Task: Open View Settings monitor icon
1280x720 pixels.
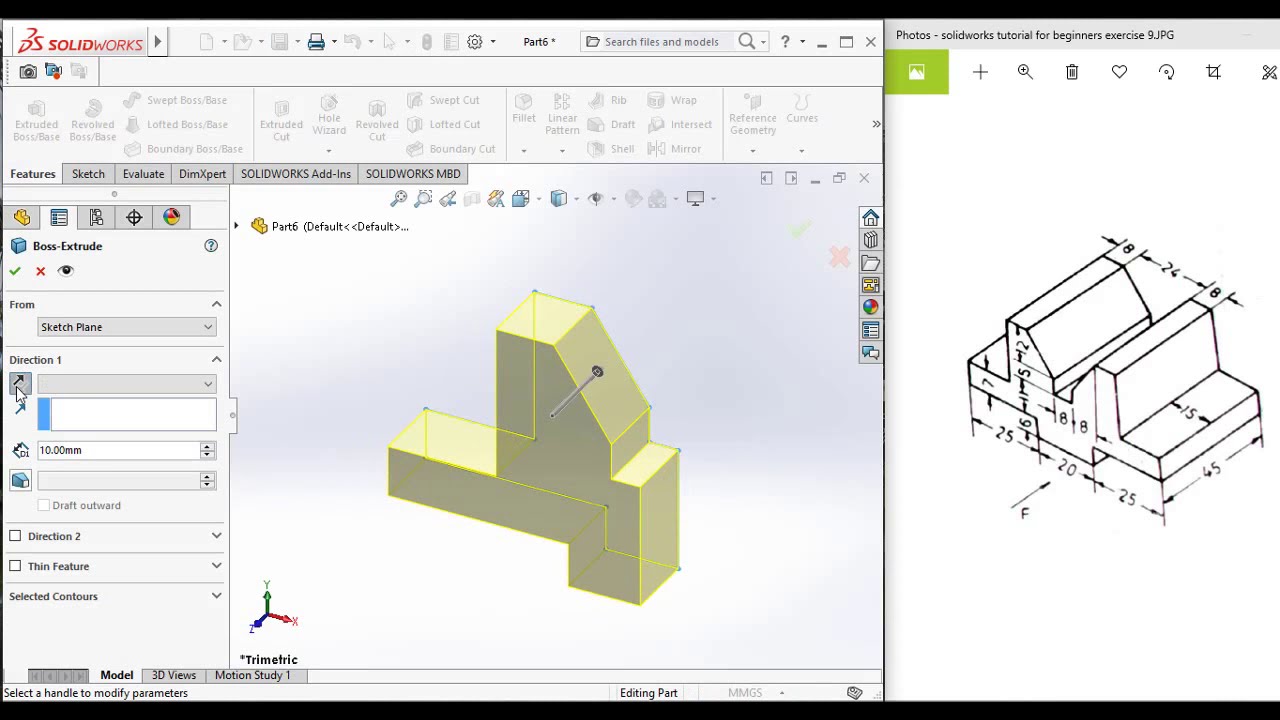Action: click(x=695, y=199)
